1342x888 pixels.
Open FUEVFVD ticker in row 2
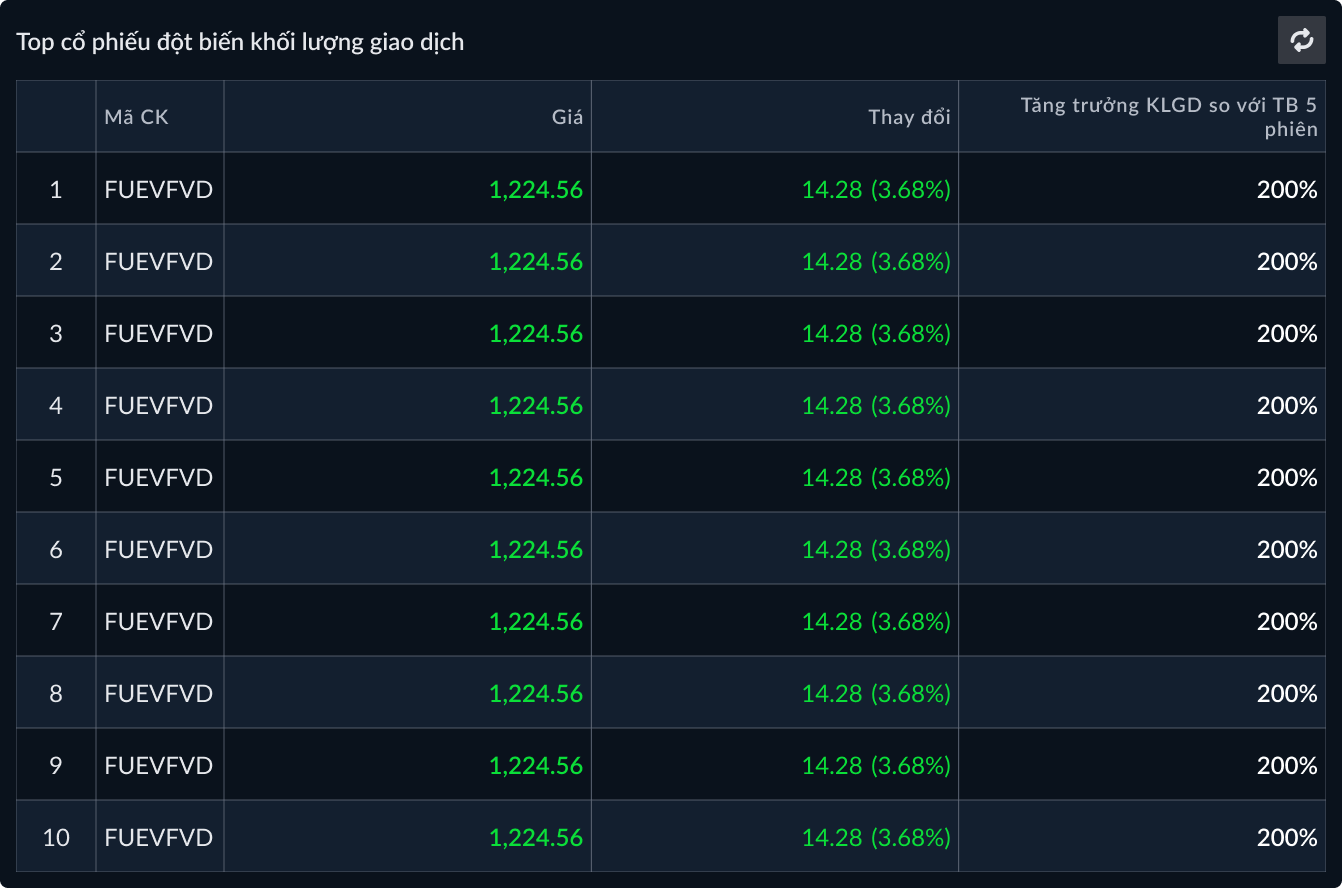coord(159,261)
